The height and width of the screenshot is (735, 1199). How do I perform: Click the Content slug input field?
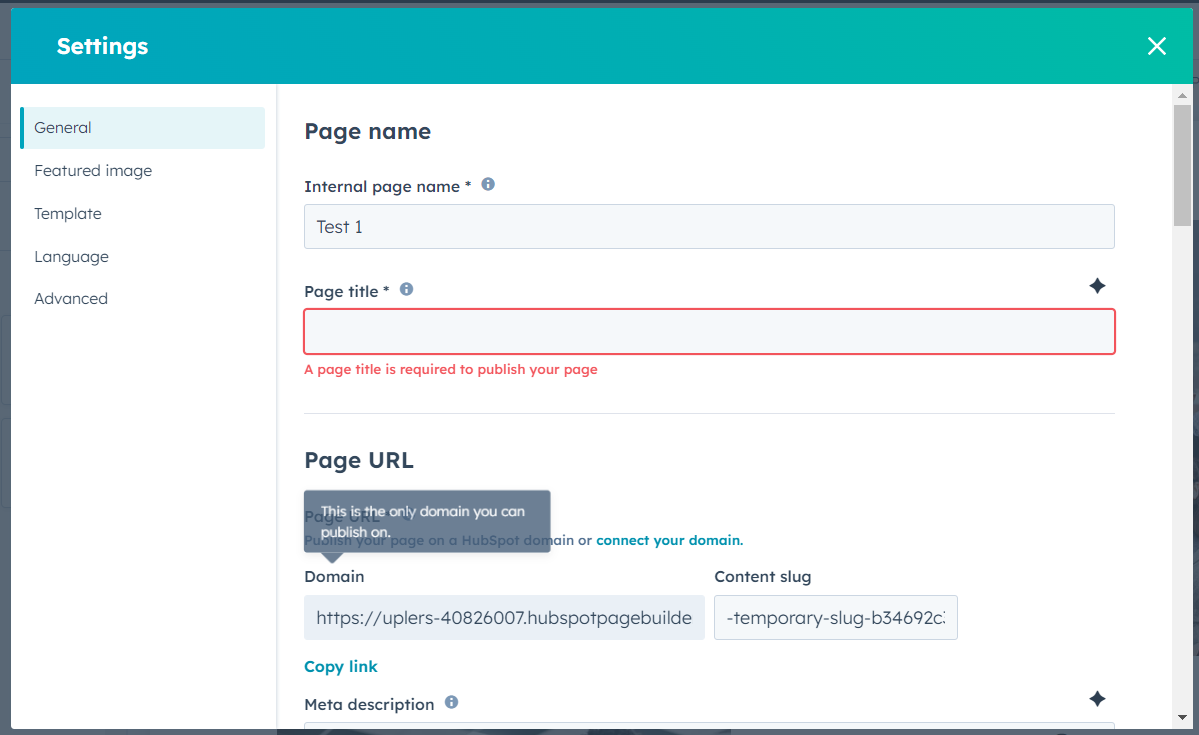click(x=836, y=617)
